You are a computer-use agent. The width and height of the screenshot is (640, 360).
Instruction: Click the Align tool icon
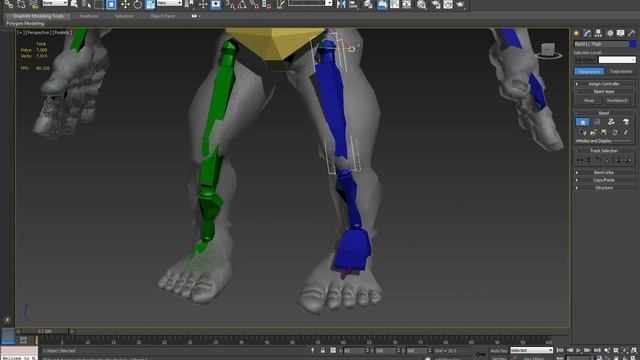coord(354,4)
